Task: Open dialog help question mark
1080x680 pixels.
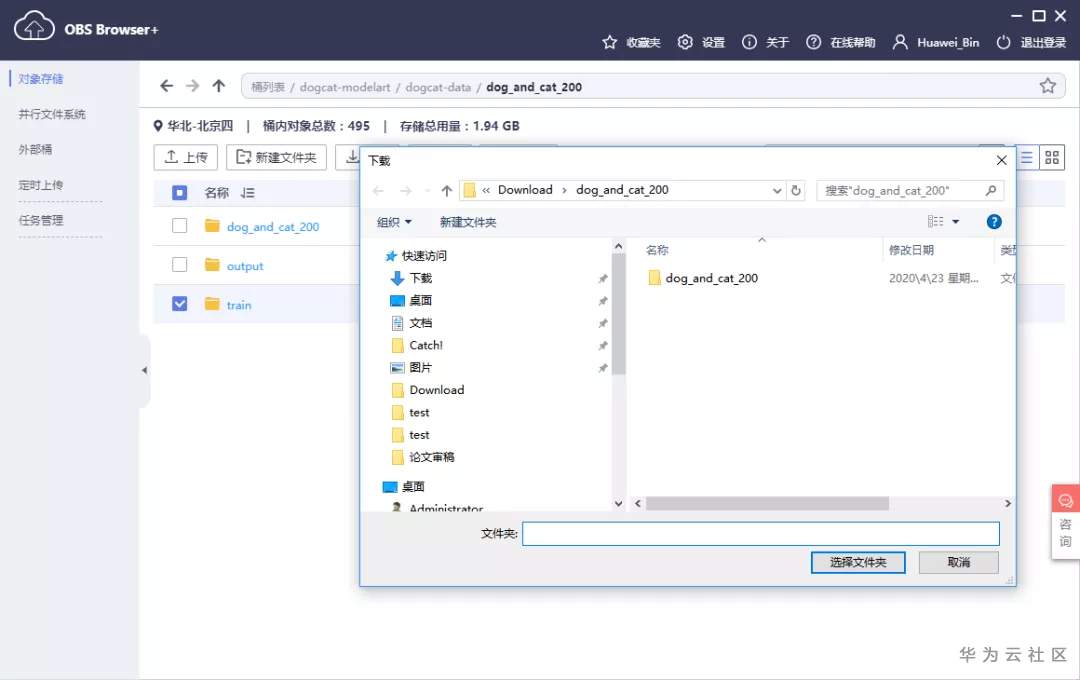Action: [x=994, y=221]
